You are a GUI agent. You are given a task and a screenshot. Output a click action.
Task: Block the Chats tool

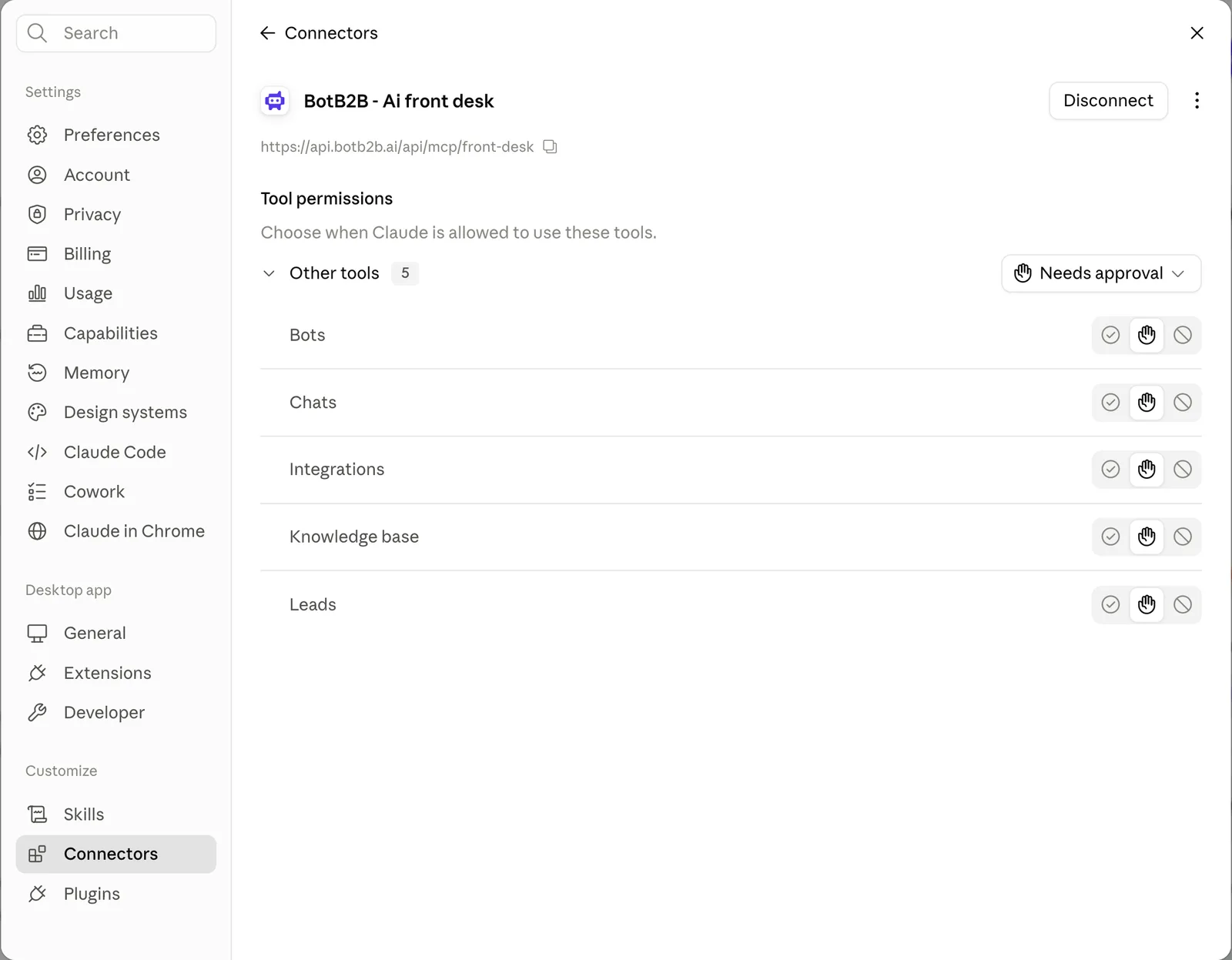pyautogui.click(x=1183, y=402)
